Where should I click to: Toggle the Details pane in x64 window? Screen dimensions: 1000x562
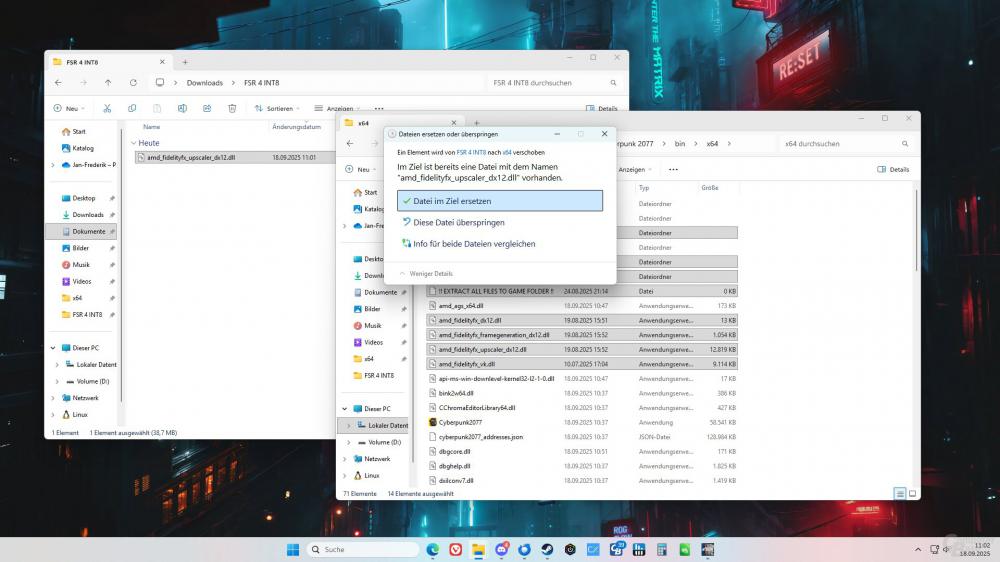pos(893,169)
